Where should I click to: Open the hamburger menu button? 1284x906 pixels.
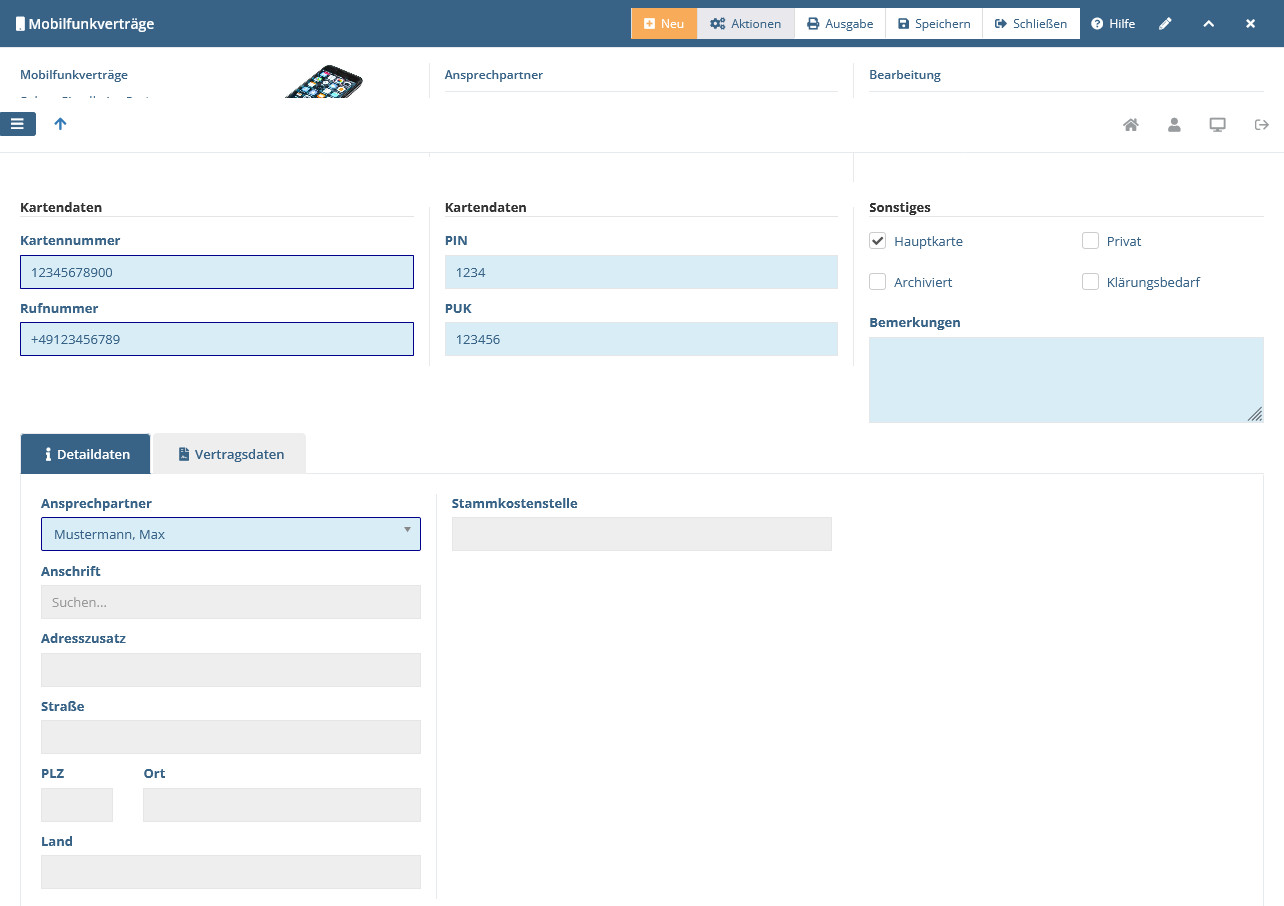18,124
